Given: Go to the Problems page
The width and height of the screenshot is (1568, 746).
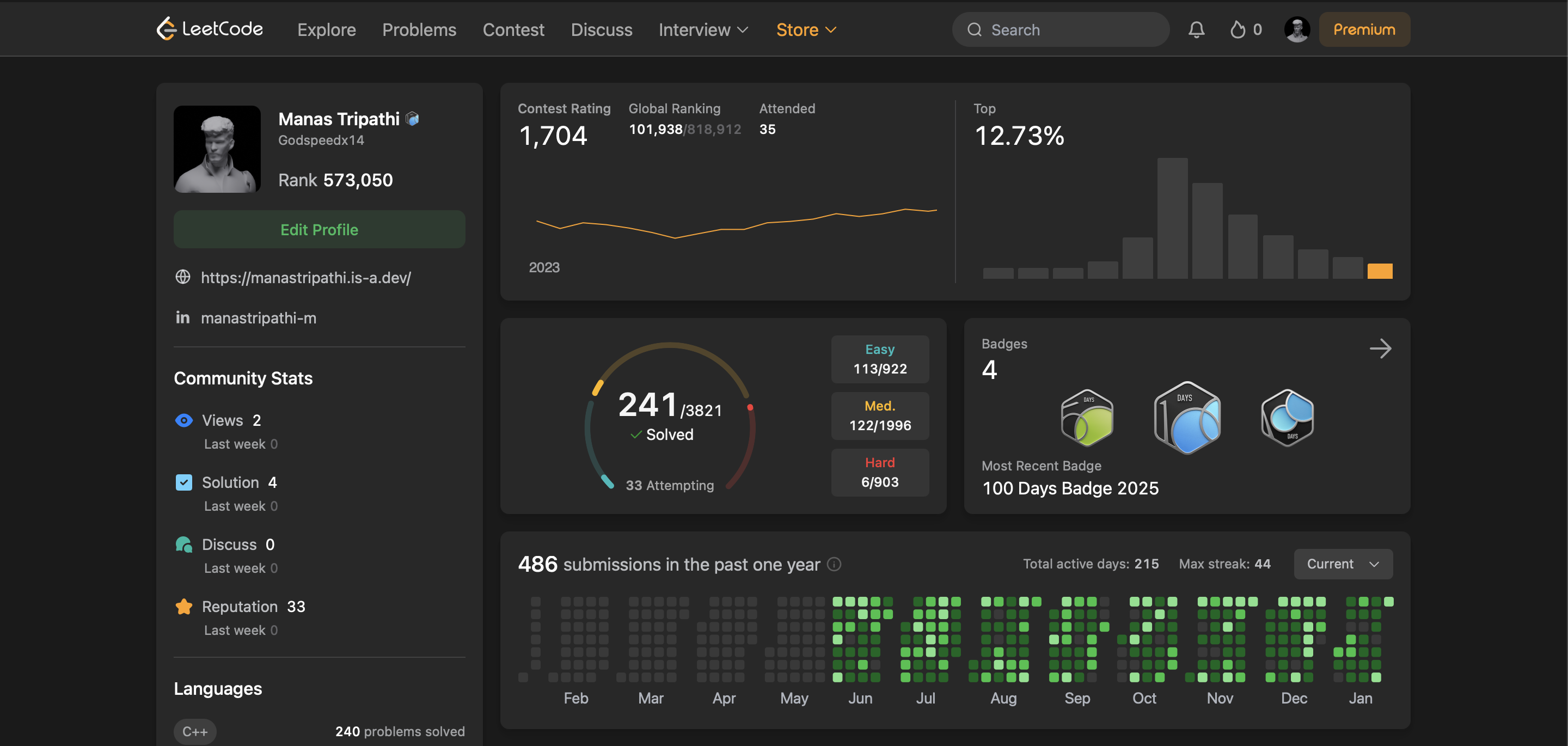Looking at the screenshot, I should click(x=419, y=29).
